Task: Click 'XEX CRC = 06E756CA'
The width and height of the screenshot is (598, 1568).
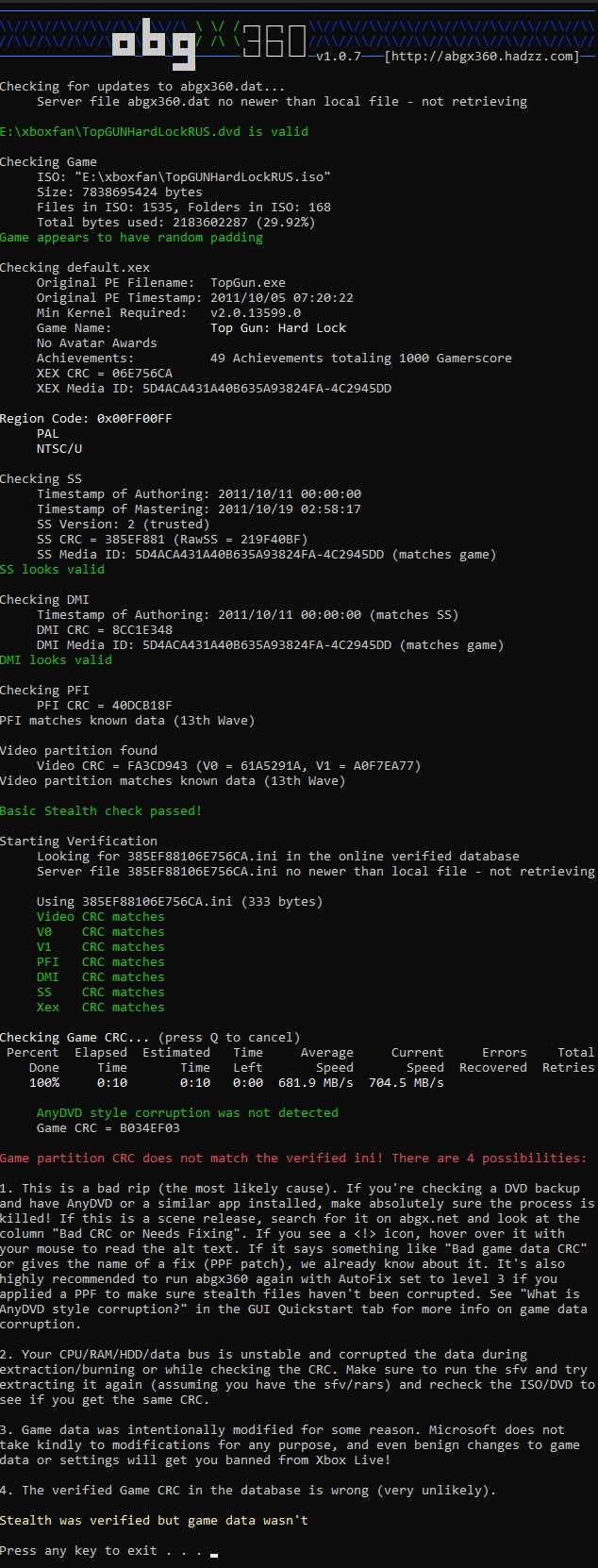Action: coord(105,374)
